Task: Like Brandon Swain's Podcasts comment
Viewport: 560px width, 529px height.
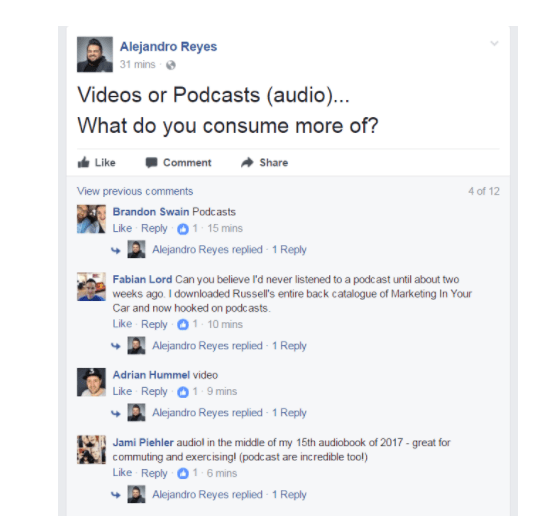Action: click(122, 228)
